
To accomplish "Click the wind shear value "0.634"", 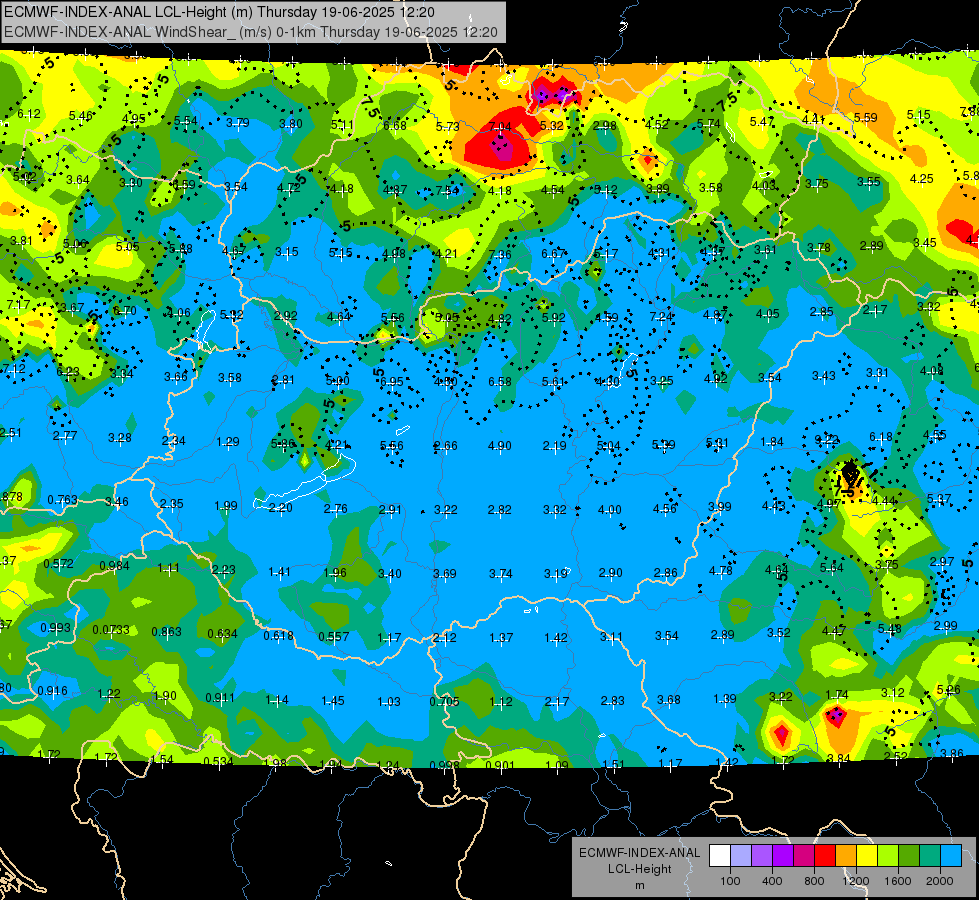I will [x=222, y=634].
